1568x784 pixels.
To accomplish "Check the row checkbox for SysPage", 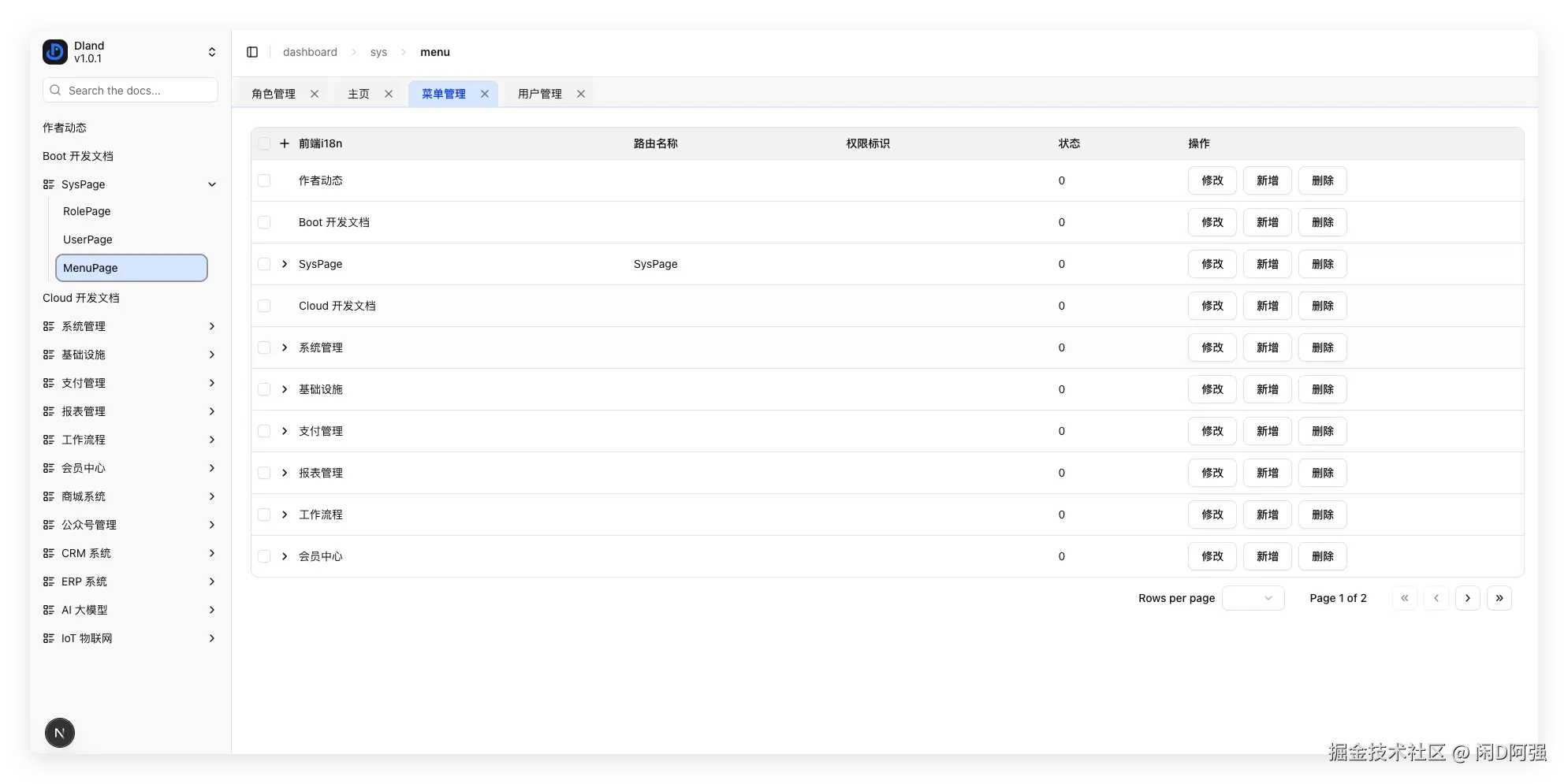I will 264,264.
